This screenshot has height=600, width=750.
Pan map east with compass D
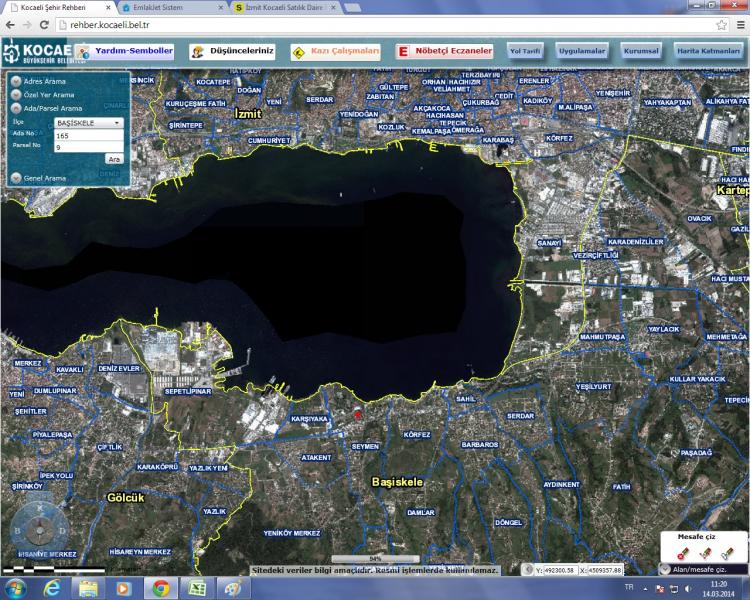click(63, 531)
